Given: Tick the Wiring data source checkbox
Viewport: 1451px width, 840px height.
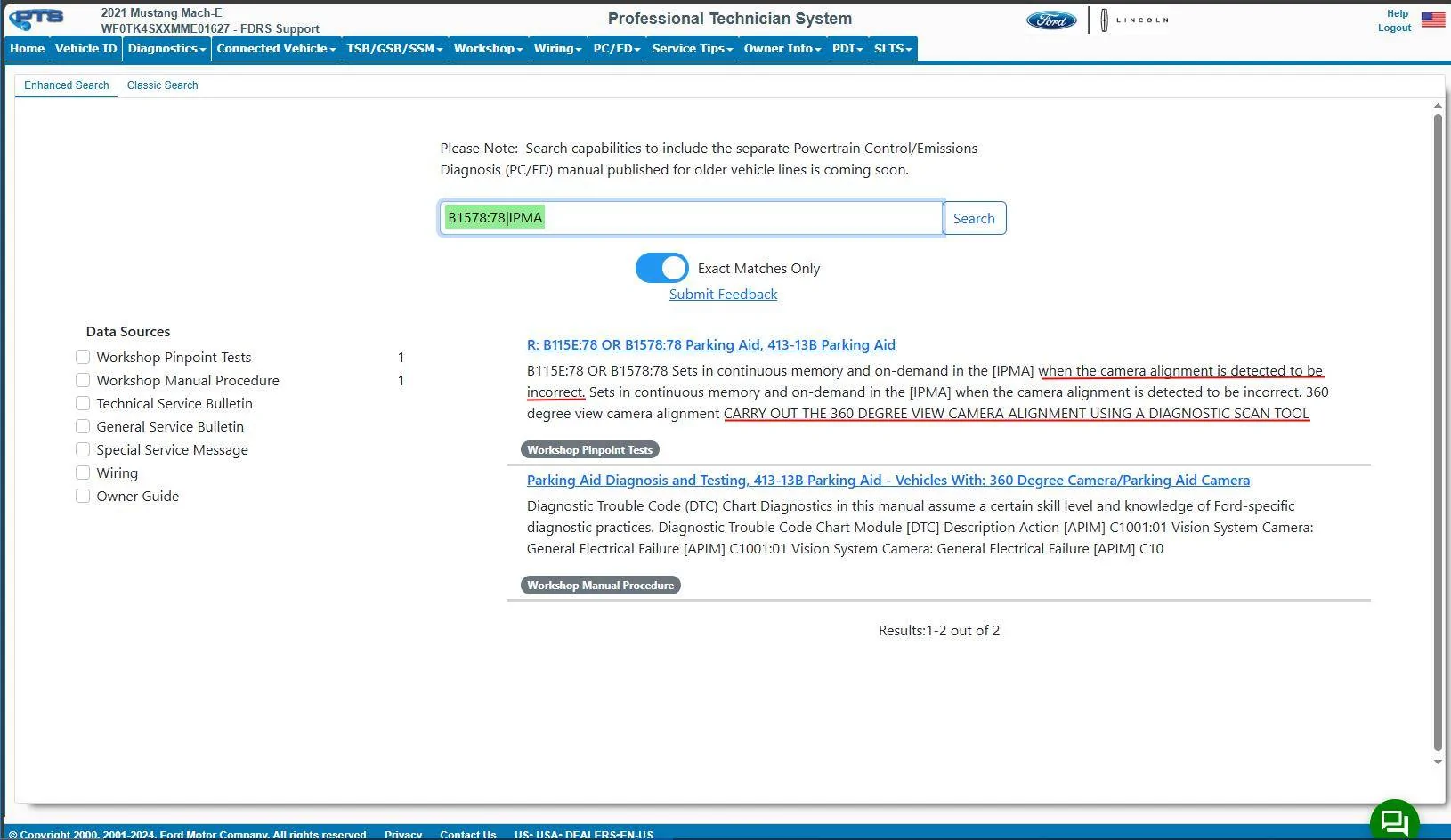Looking at the screenshot, I should pyautogui.click(x=83, y=472).
